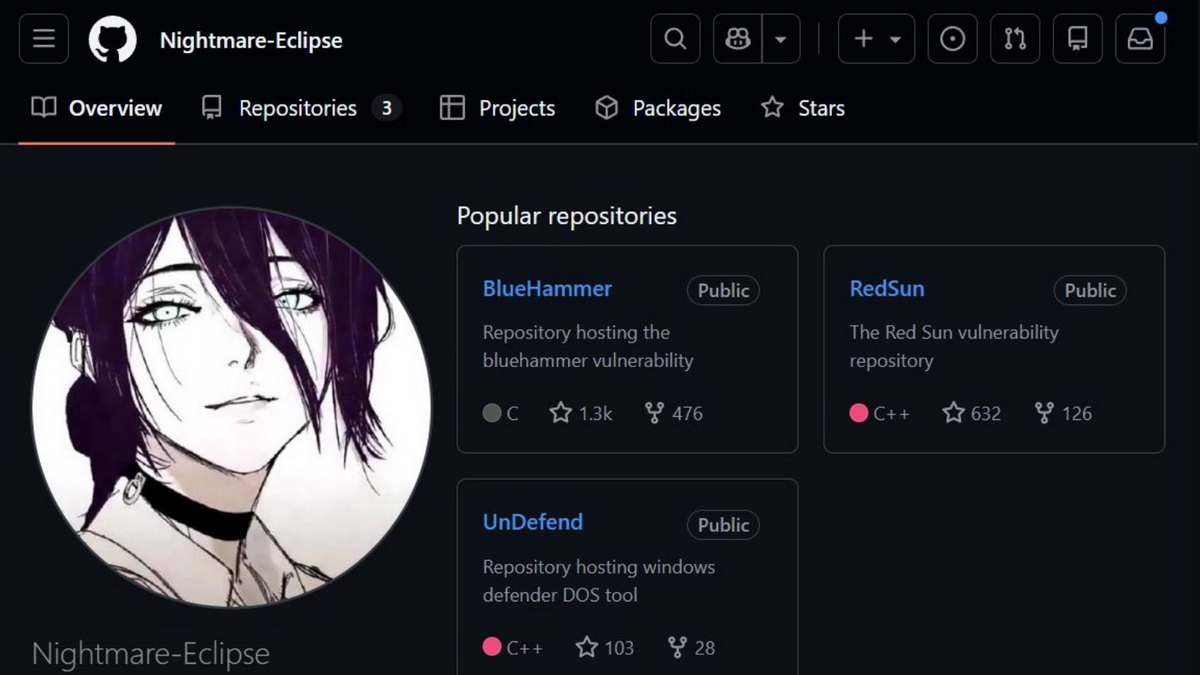Open the UnDefend repository link
The height and width of the screenshot is (675, 1200).
pos(533,522)
